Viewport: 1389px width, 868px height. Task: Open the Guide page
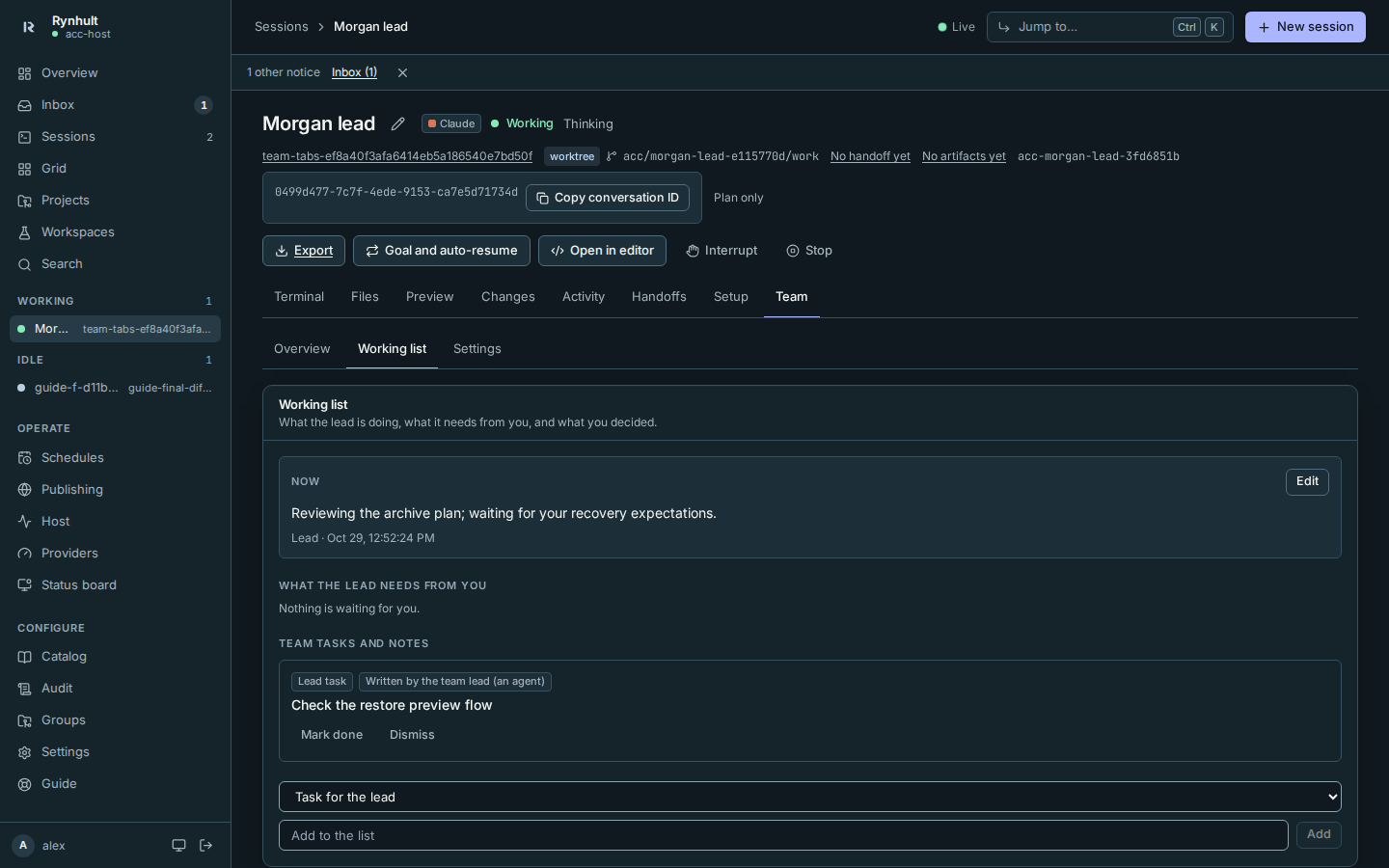tap(116, 784)
